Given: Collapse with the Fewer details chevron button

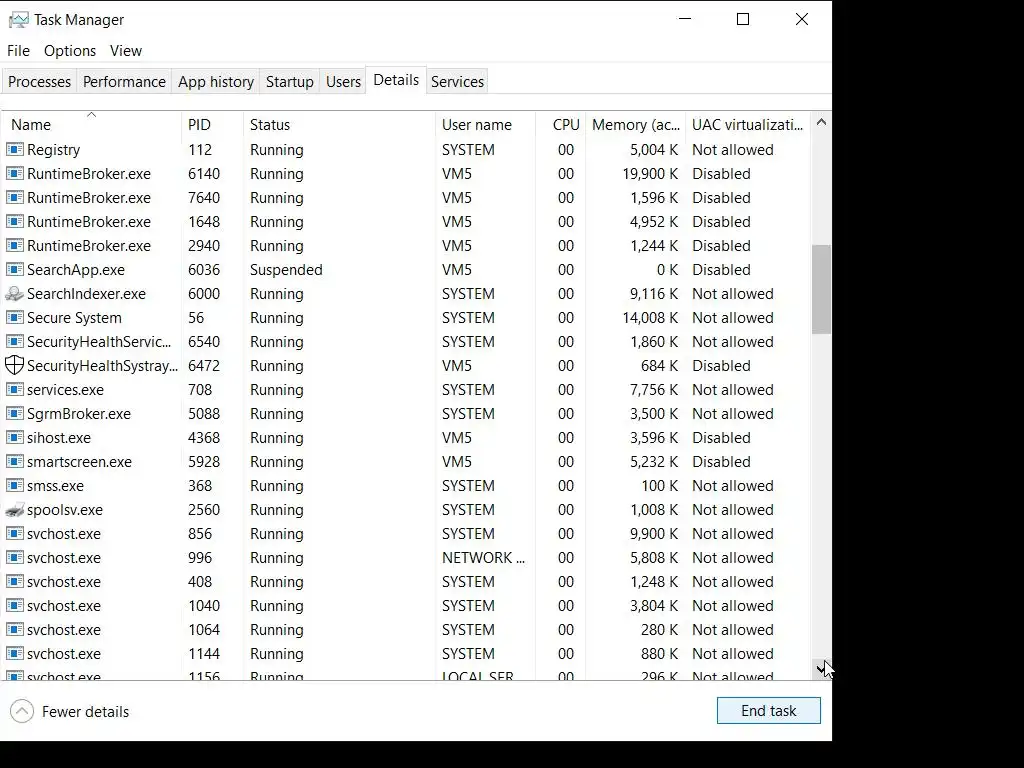Looking at the screenshot, I should 22,711.
